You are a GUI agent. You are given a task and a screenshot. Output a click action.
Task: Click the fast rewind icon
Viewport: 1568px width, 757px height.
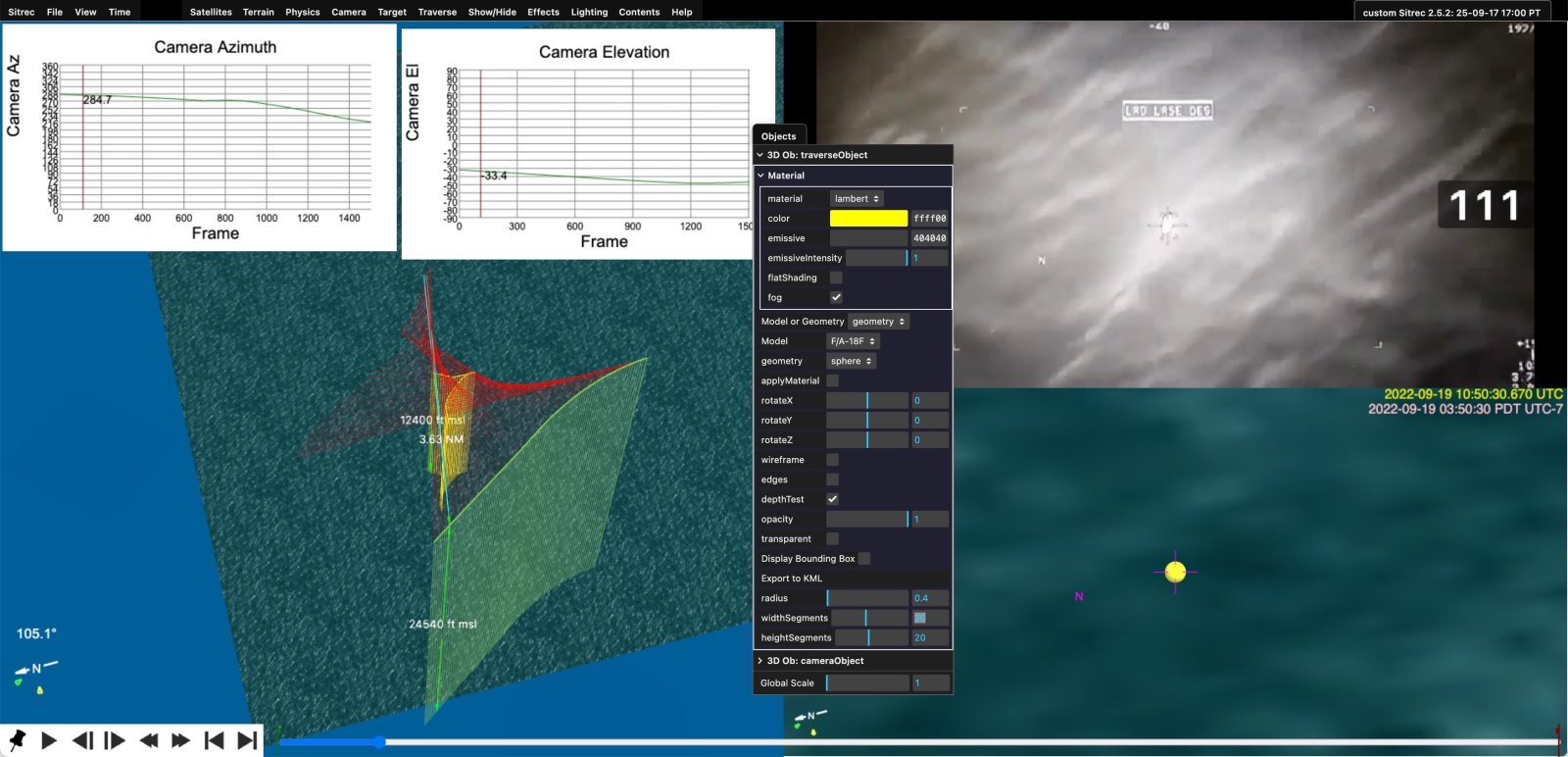[x=149, y=740]
